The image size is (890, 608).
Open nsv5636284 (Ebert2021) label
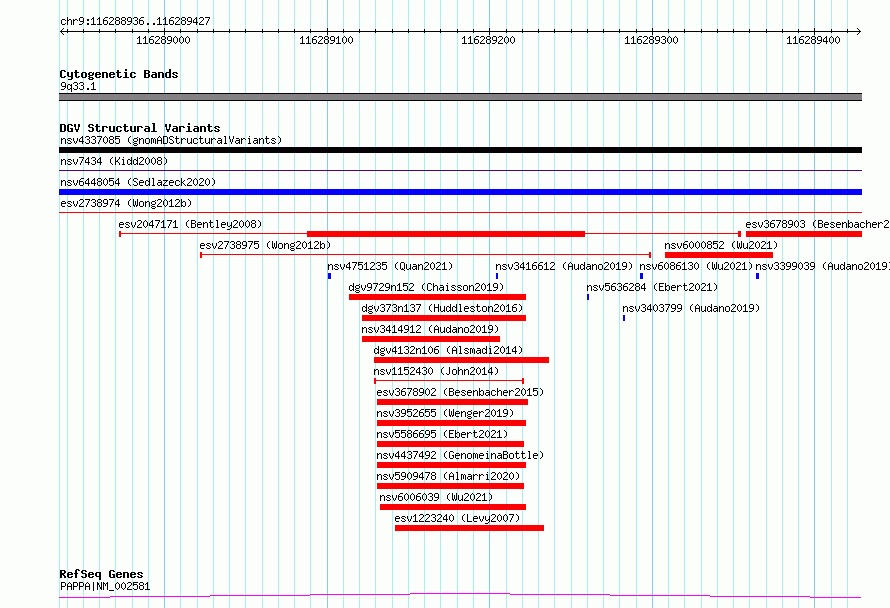[652, 287]
